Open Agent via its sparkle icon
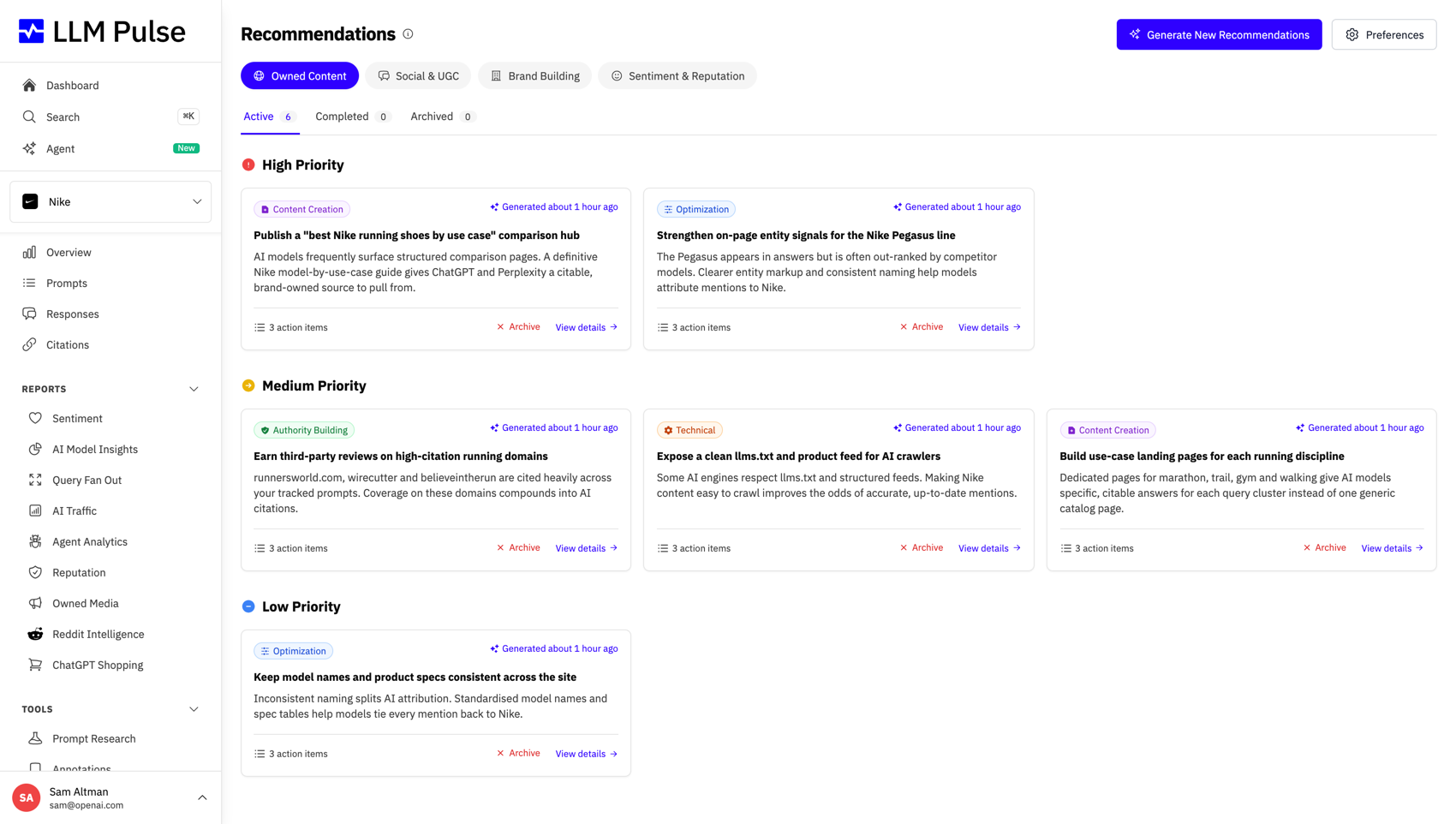The height and width of the screenshot is (824, 1456). [x=29, y=149]
